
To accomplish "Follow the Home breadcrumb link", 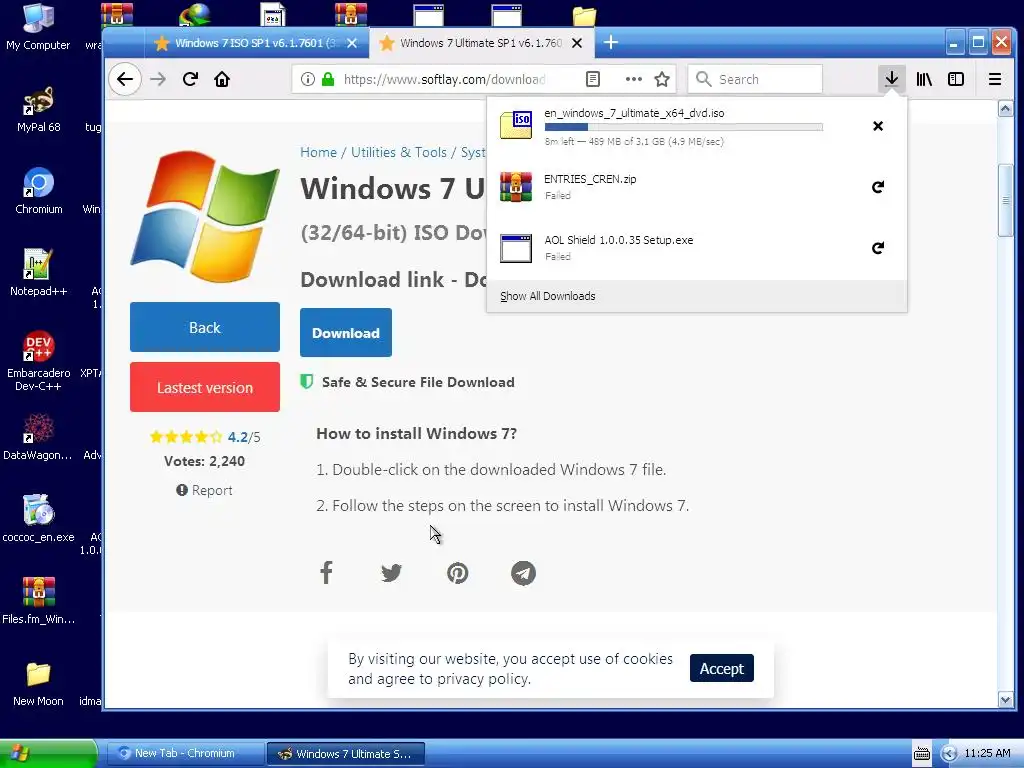I will (318, 152).
